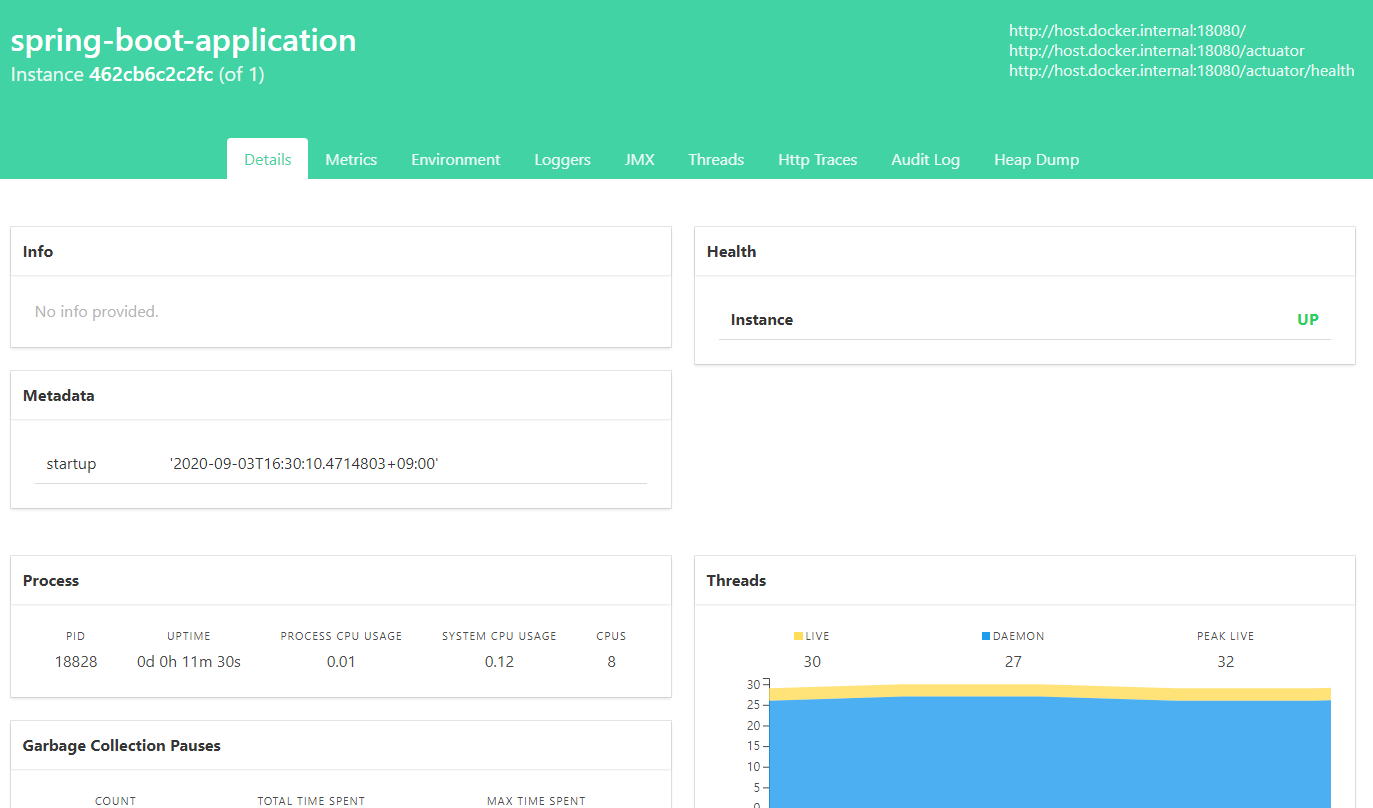Click the system CPU usage value 0.12

[x=499, y=662]
